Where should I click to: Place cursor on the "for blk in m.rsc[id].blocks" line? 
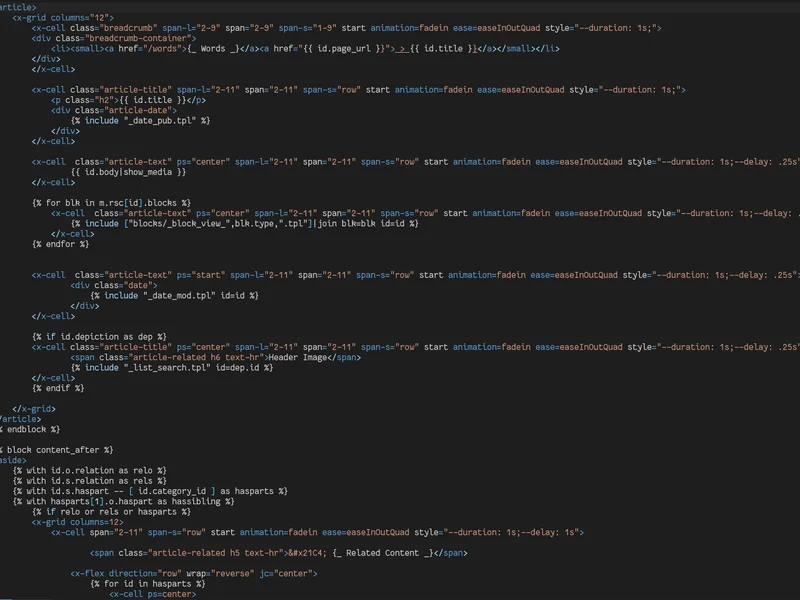click(111, 203)
